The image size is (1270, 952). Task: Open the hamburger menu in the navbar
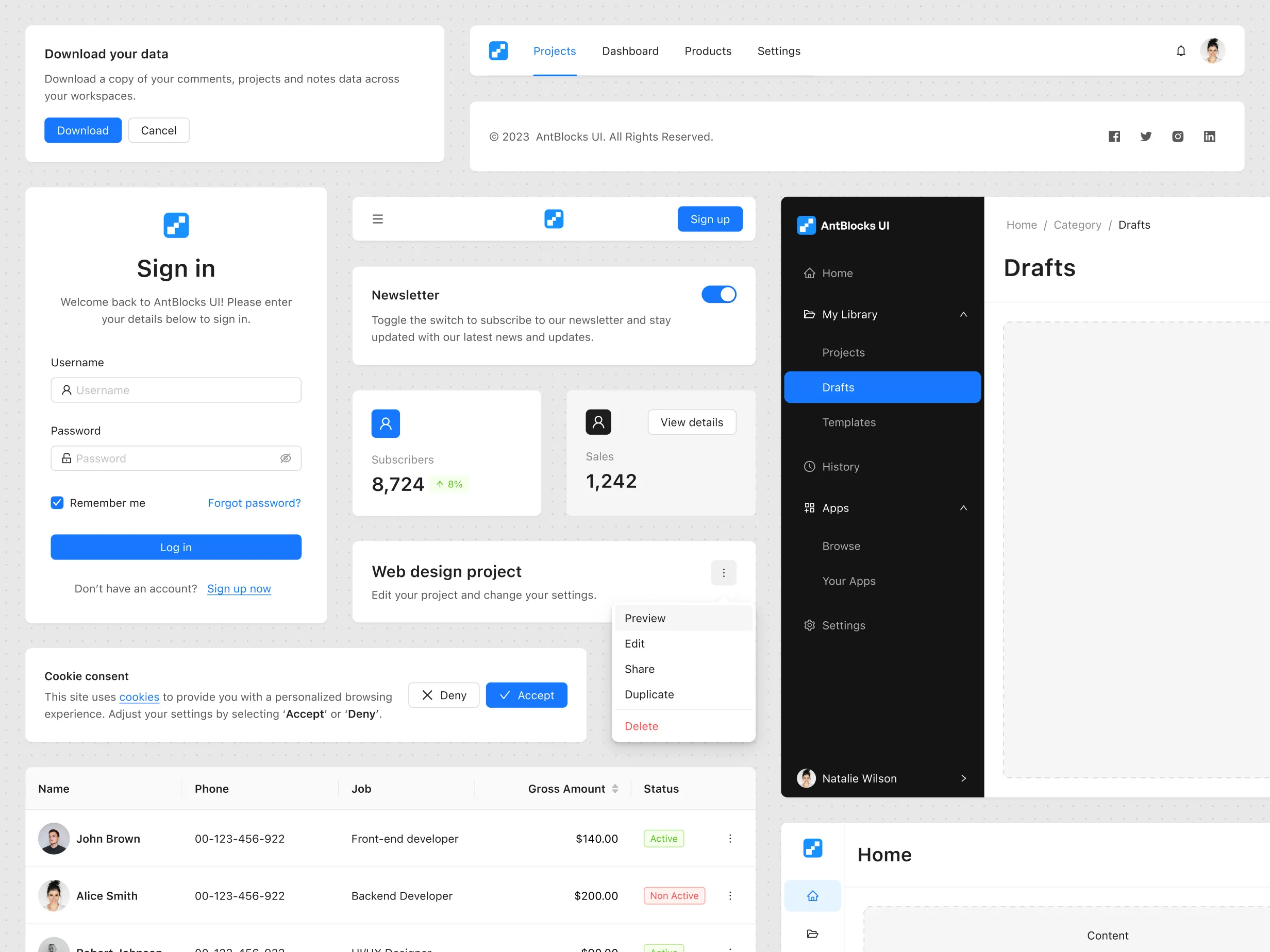378,218
